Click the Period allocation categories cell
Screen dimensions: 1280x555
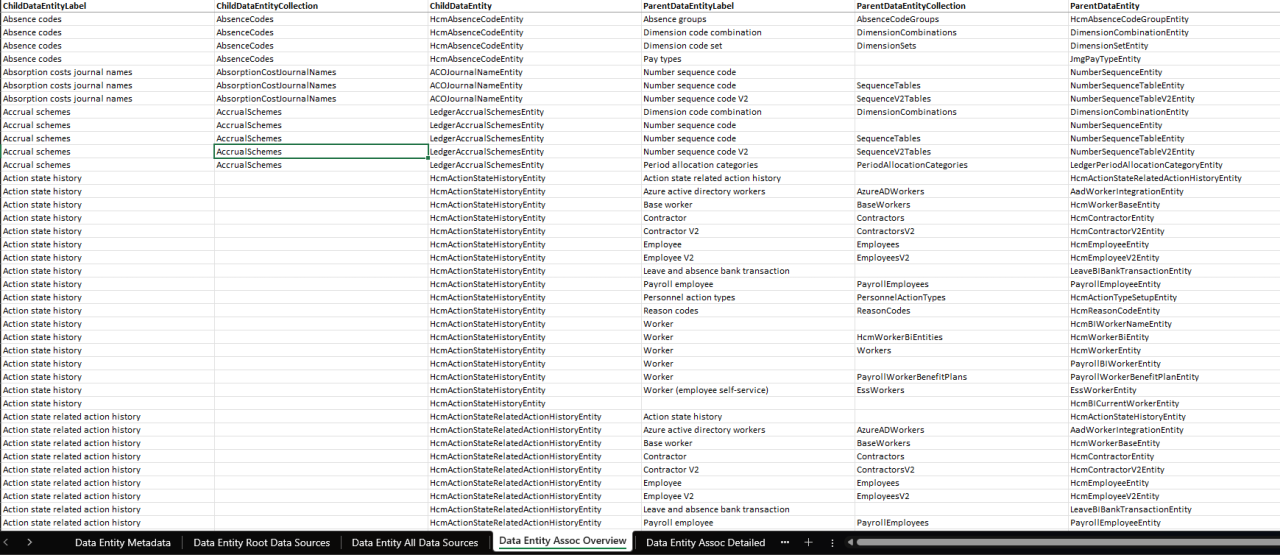tap(700, 165)
